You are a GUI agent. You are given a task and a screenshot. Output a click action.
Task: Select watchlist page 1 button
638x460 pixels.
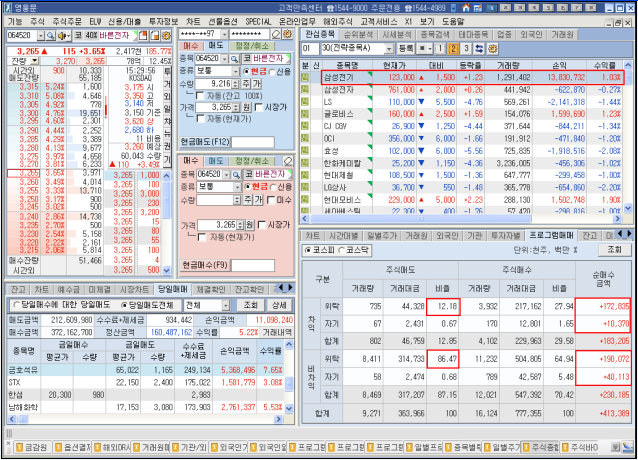pos(440,49)
